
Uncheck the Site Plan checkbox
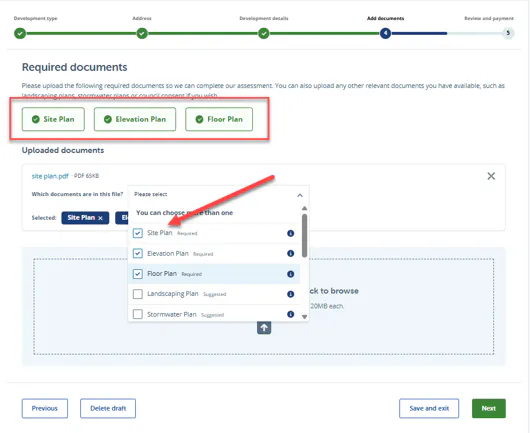(138, 233)
